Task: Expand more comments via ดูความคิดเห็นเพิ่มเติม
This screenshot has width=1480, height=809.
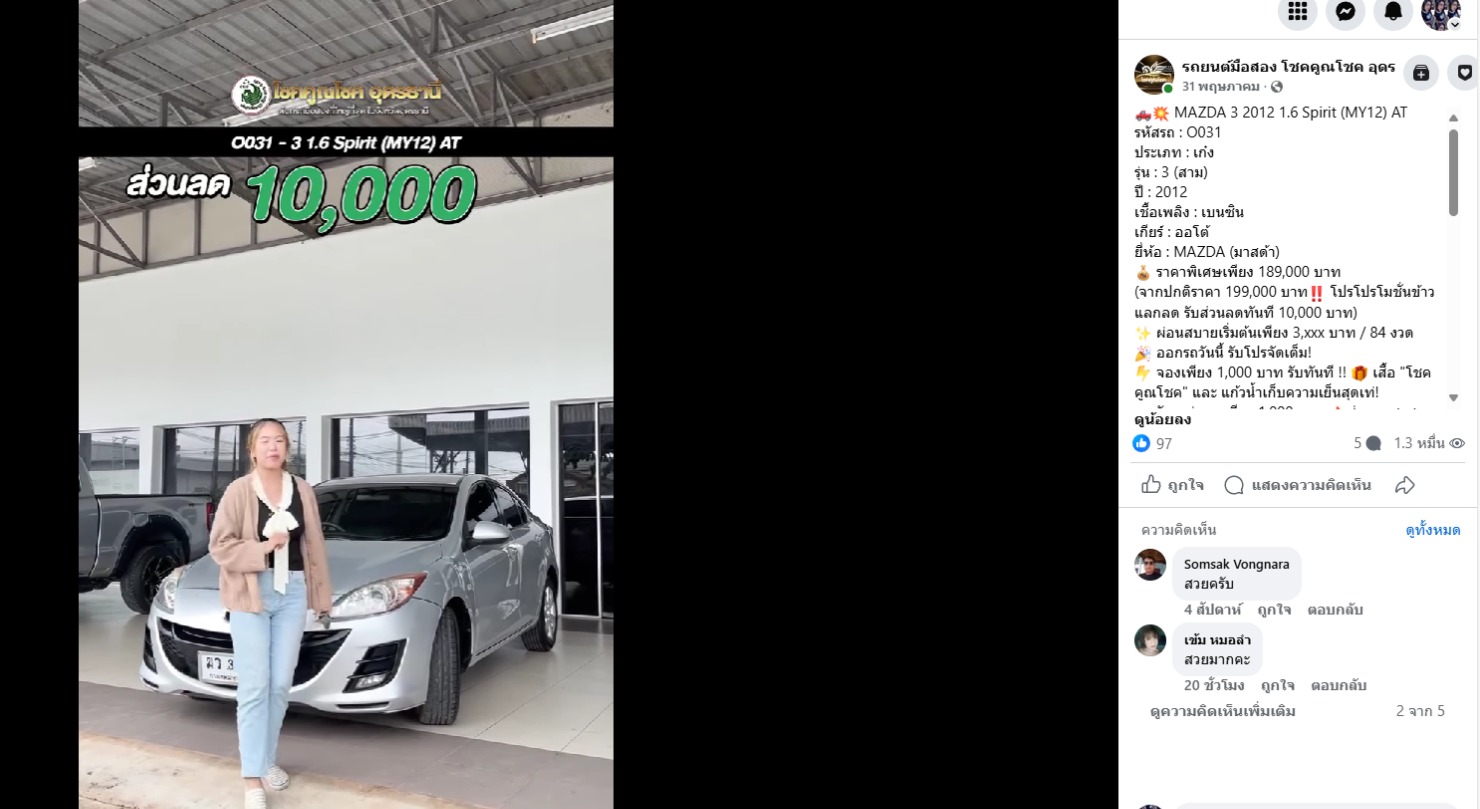Action: [1223, 711]
